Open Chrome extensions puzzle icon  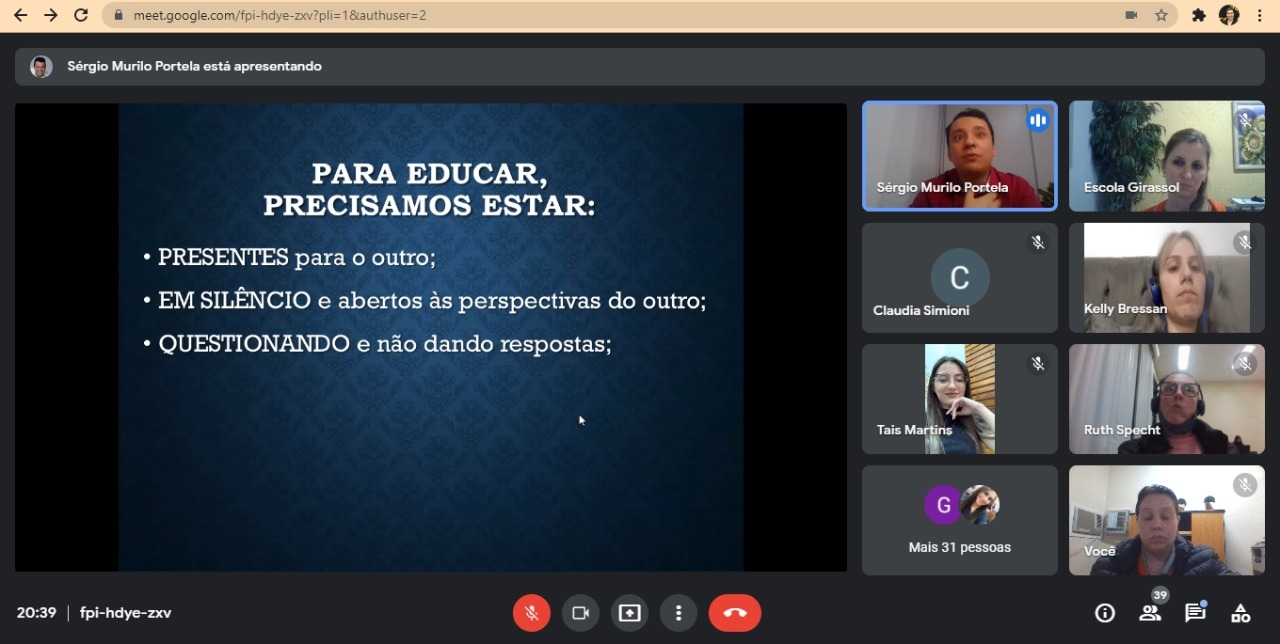coord(1199,15)
